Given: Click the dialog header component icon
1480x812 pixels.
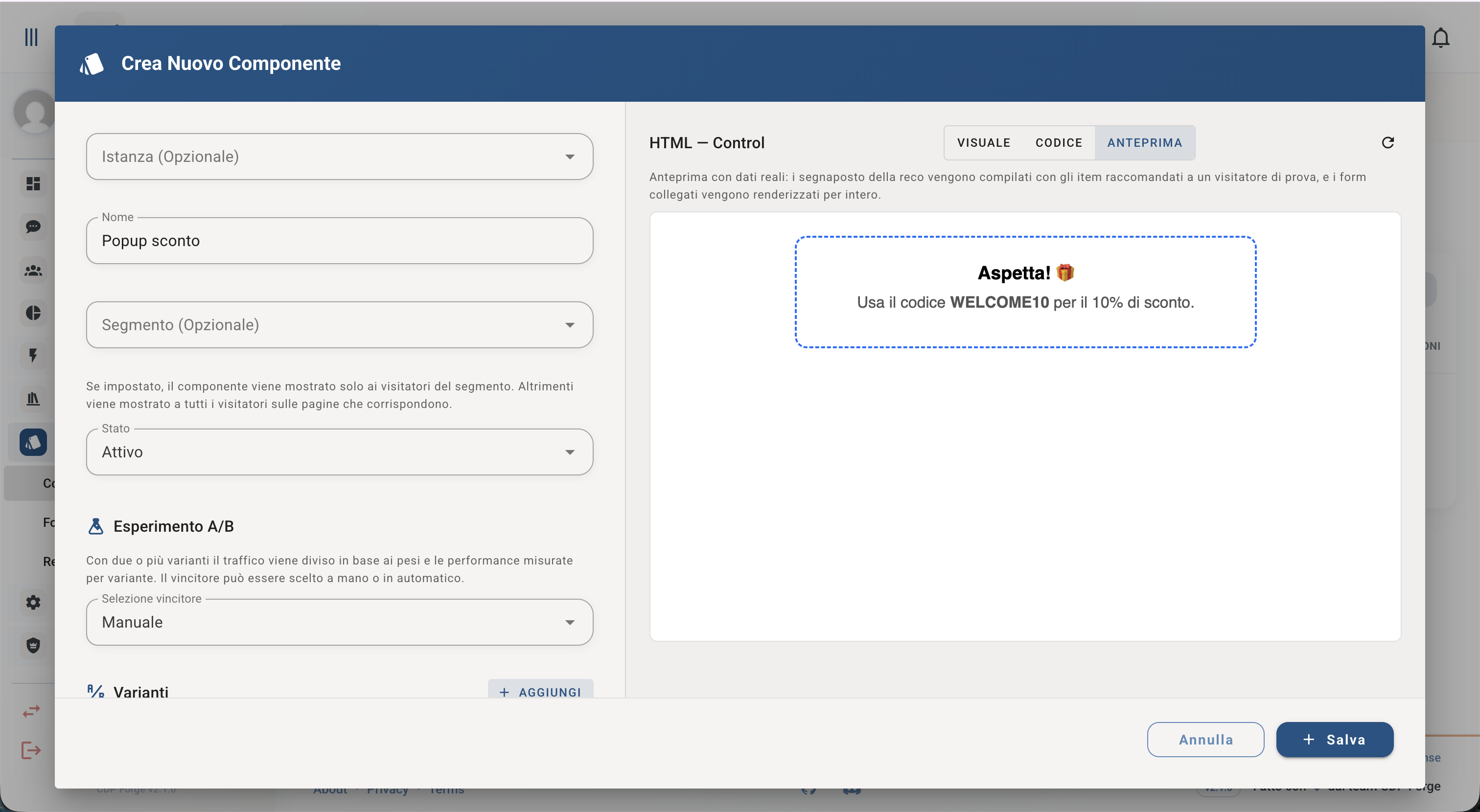Looking at the screenshot, I should (92, 64).
